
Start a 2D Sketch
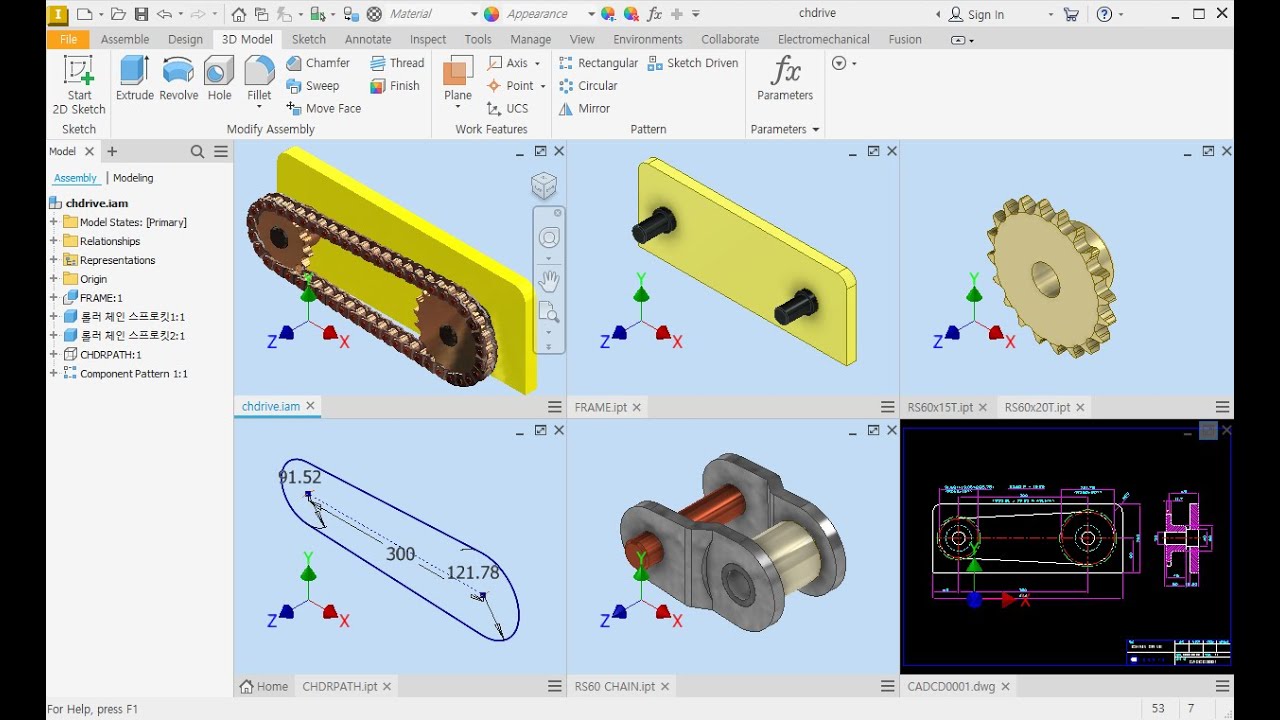click(79, 85)
